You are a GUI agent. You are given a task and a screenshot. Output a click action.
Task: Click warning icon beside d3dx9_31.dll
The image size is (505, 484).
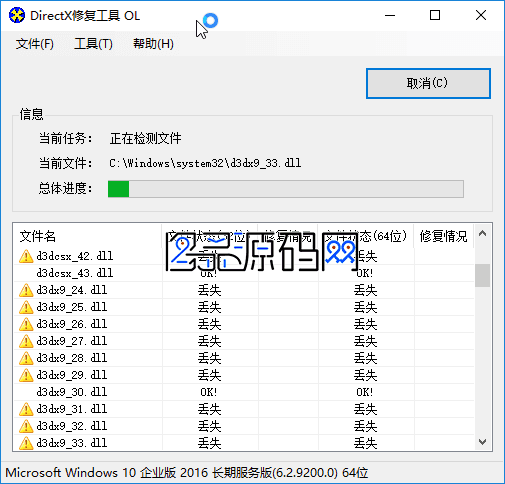[26, 409]
